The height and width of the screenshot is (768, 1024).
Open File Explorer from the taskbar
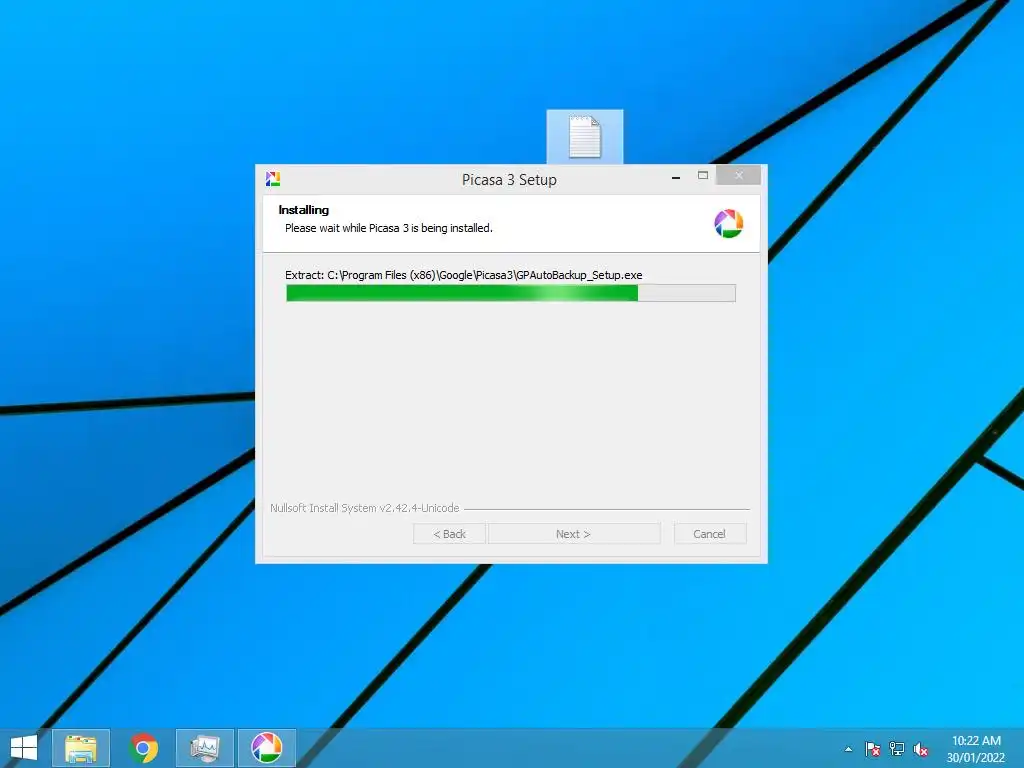point(81,748)
